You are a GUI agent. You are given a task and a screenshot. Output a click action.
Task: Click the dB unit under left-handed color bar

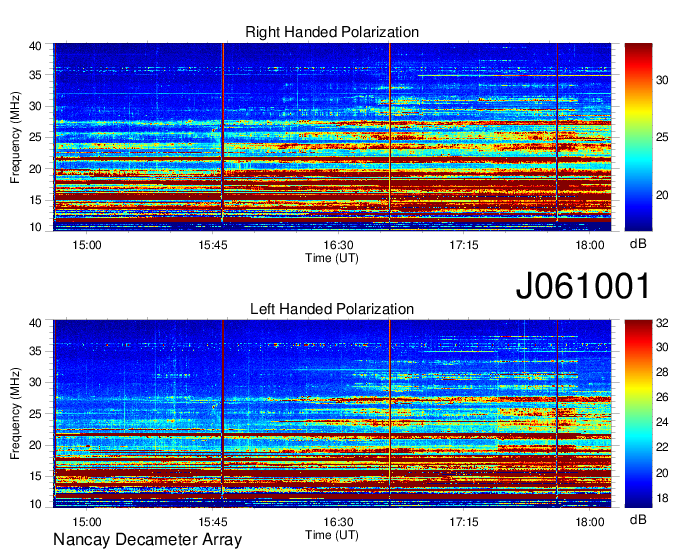[x=638, y=519]
